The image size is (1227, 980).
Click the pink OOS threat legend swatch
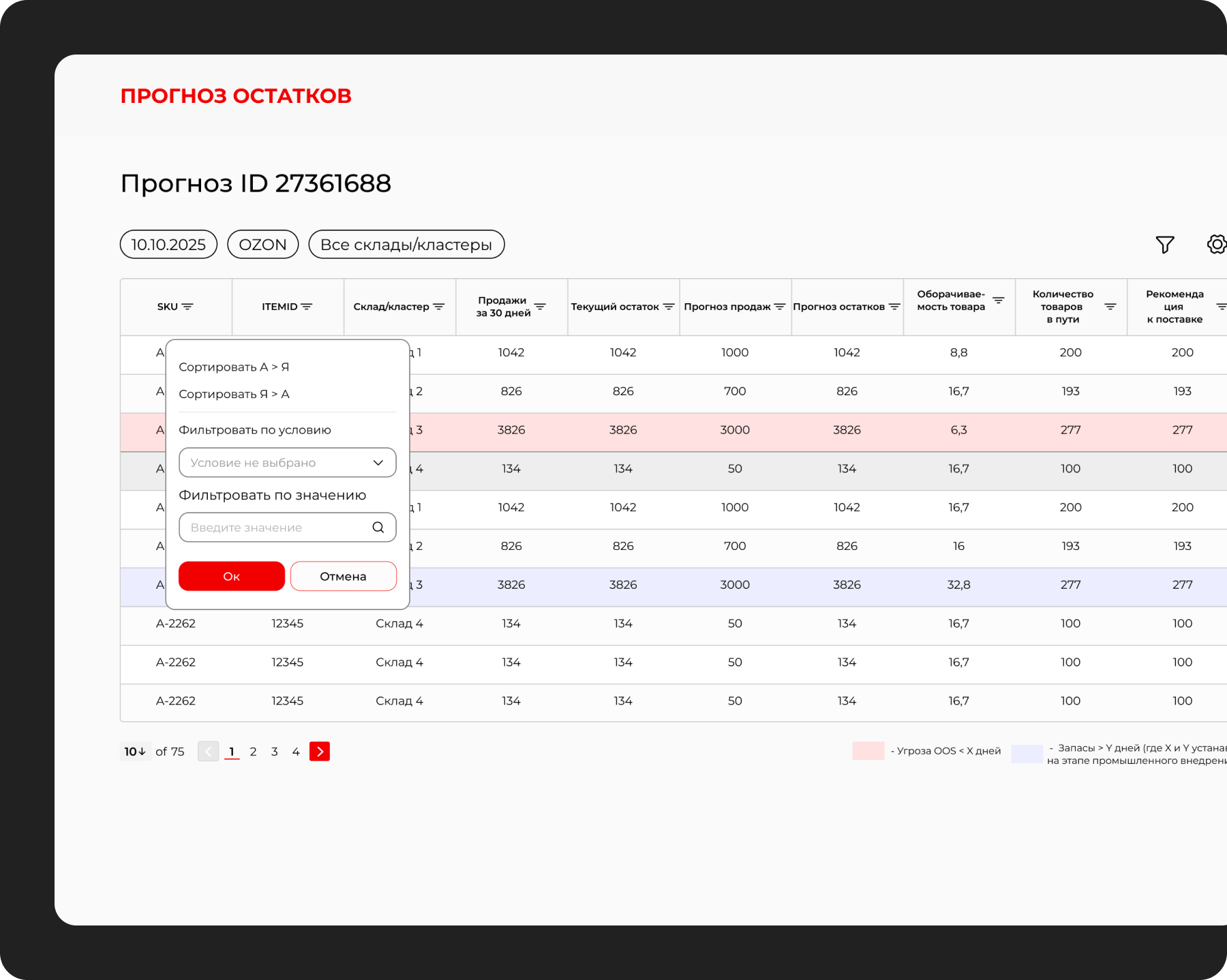pyautogui.click(x=868, y=751)
